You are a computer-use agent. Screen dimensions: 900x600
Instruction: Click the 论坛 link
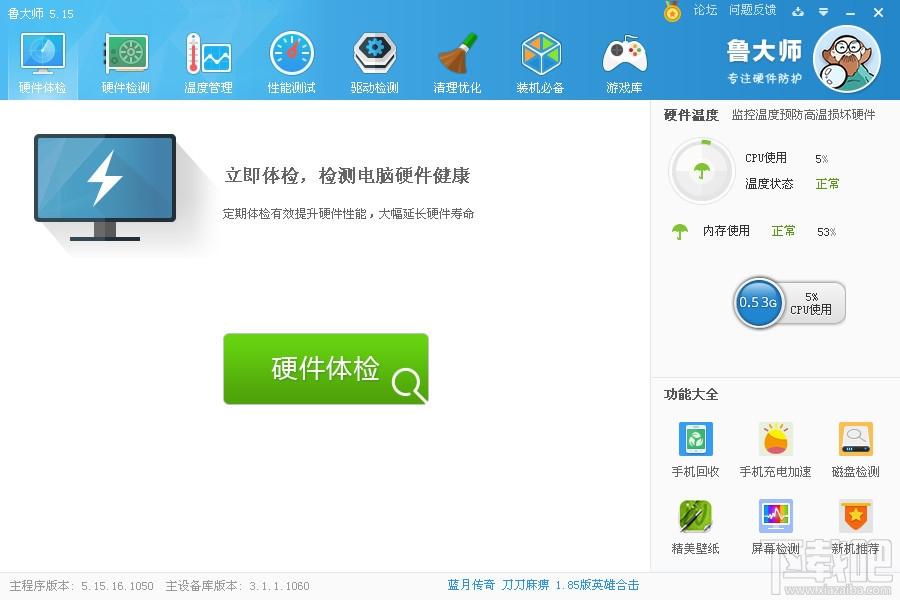705,10
